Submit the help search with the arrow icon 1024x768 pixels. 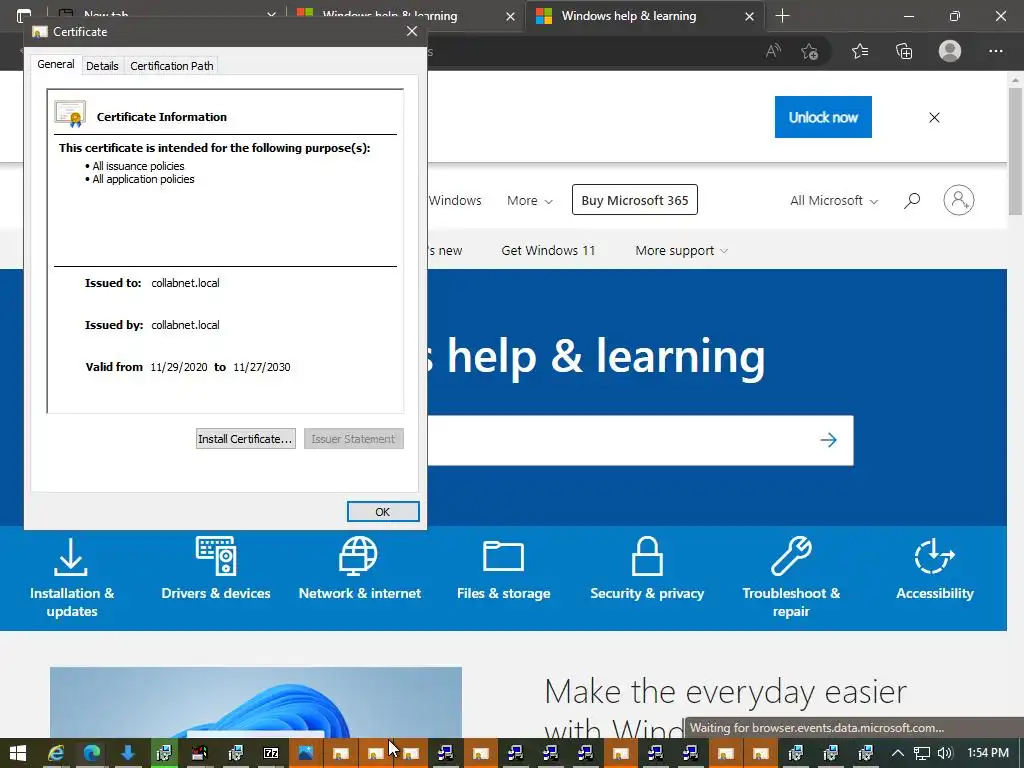pos(828,440)
